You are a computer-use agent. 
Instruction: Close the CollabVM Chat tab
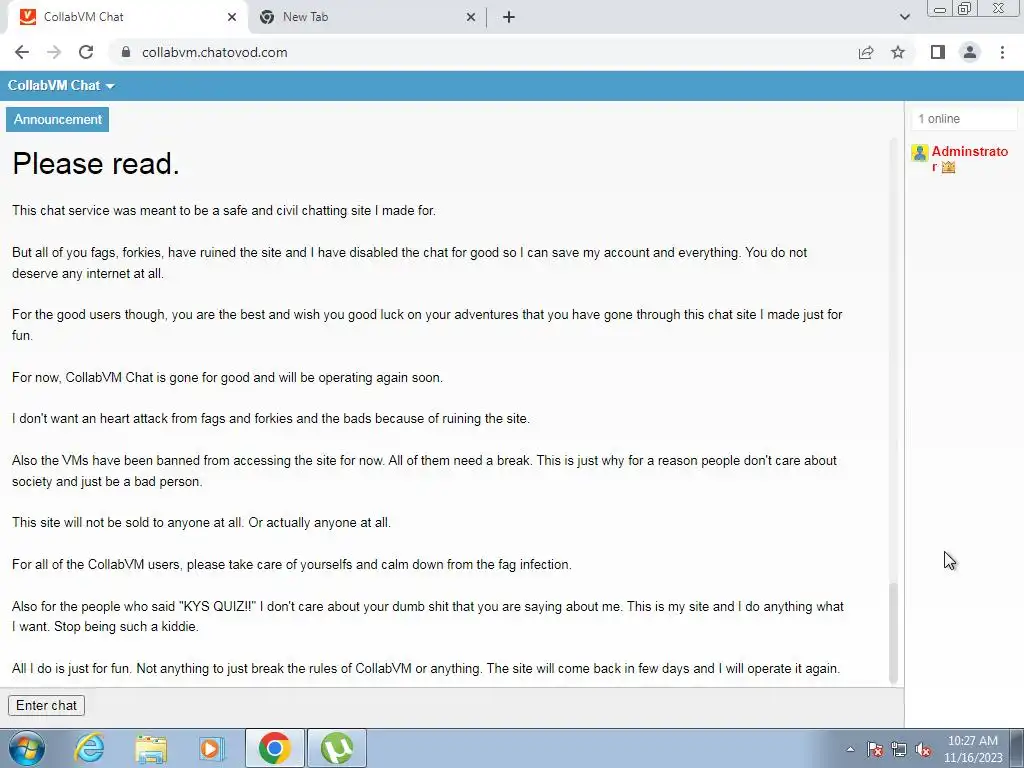click(232, 17)
